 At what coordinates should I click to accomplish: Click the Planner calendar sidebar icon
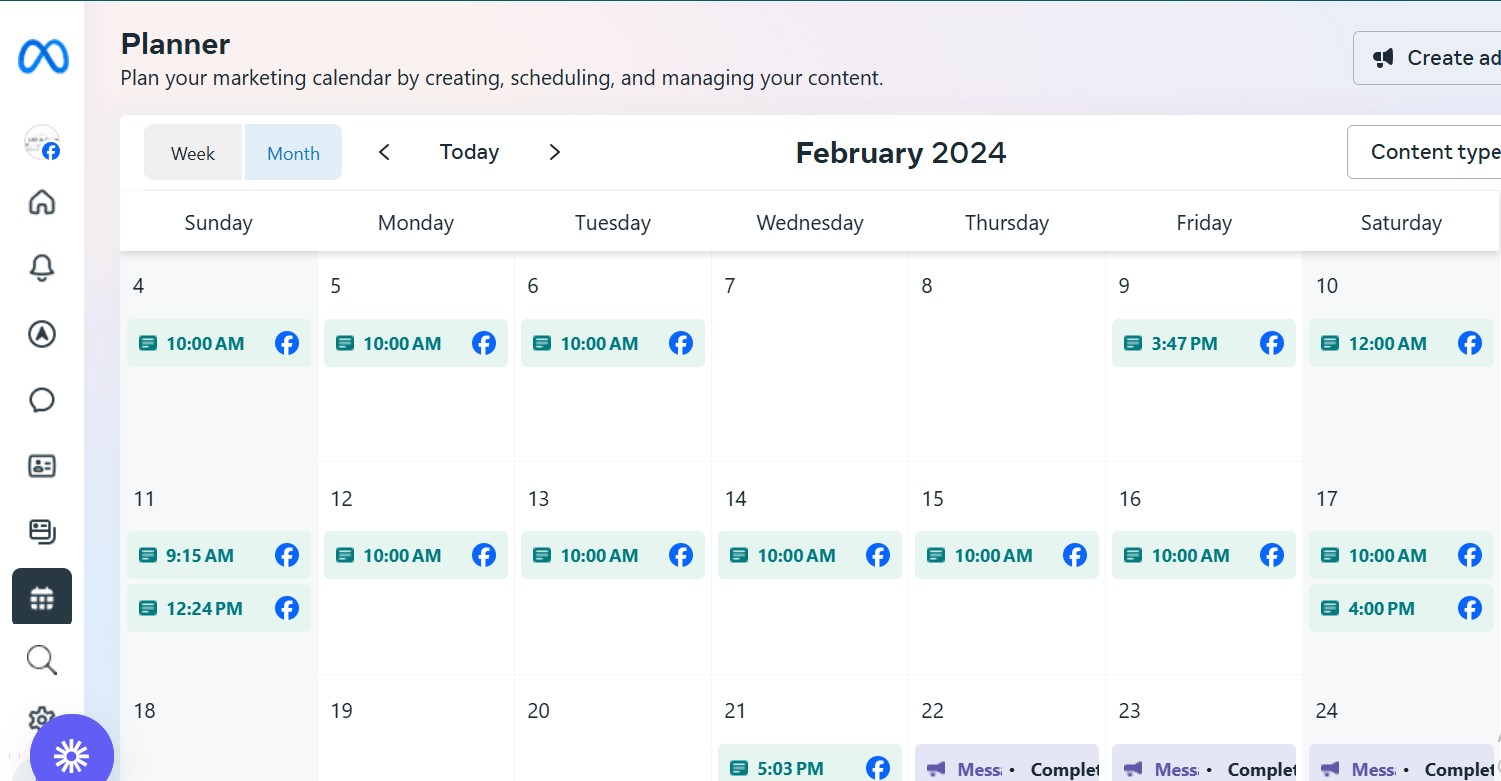tap(42, 597)
